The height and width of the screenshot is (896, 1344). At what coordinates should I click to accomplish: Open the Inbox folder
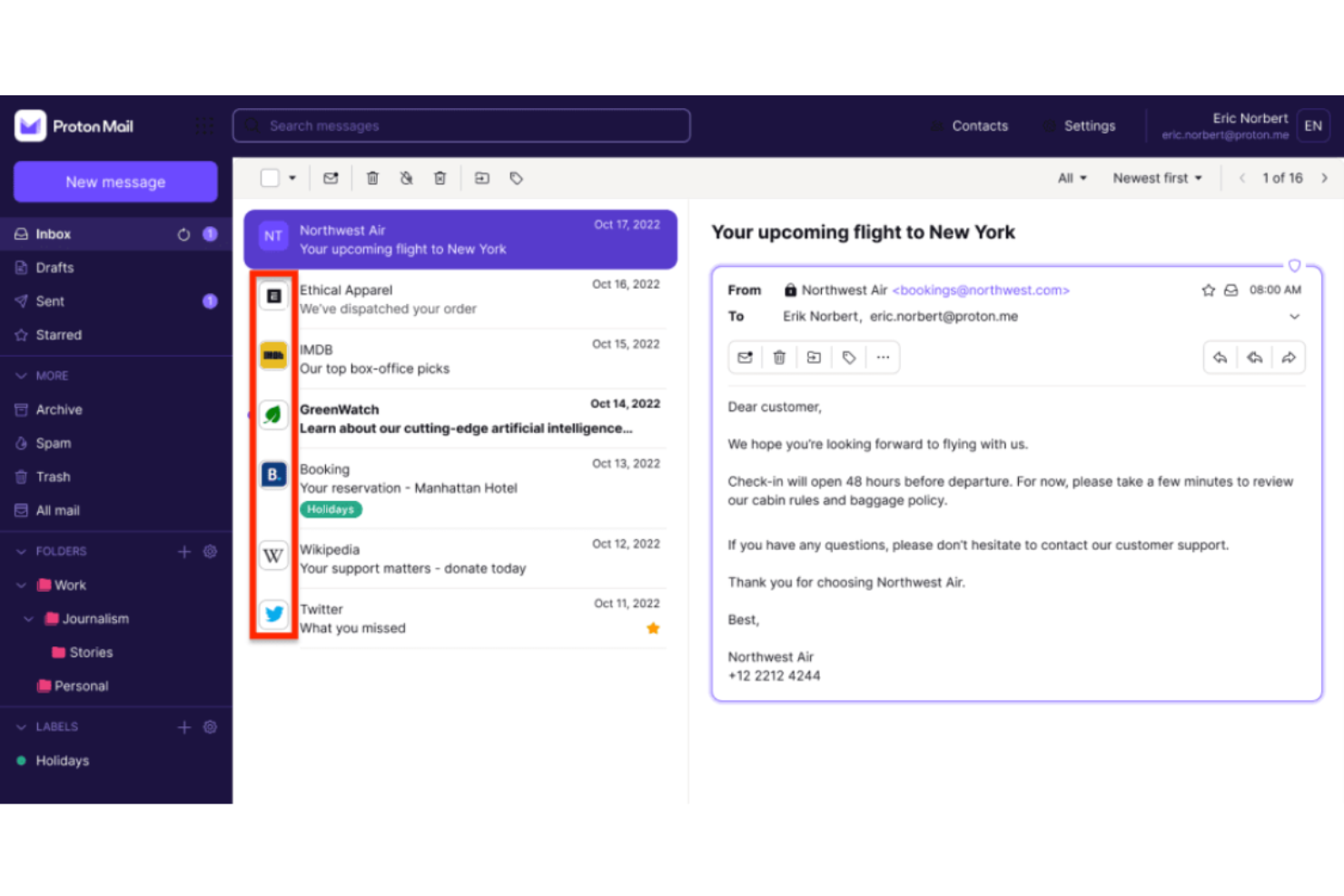point(53,233)
